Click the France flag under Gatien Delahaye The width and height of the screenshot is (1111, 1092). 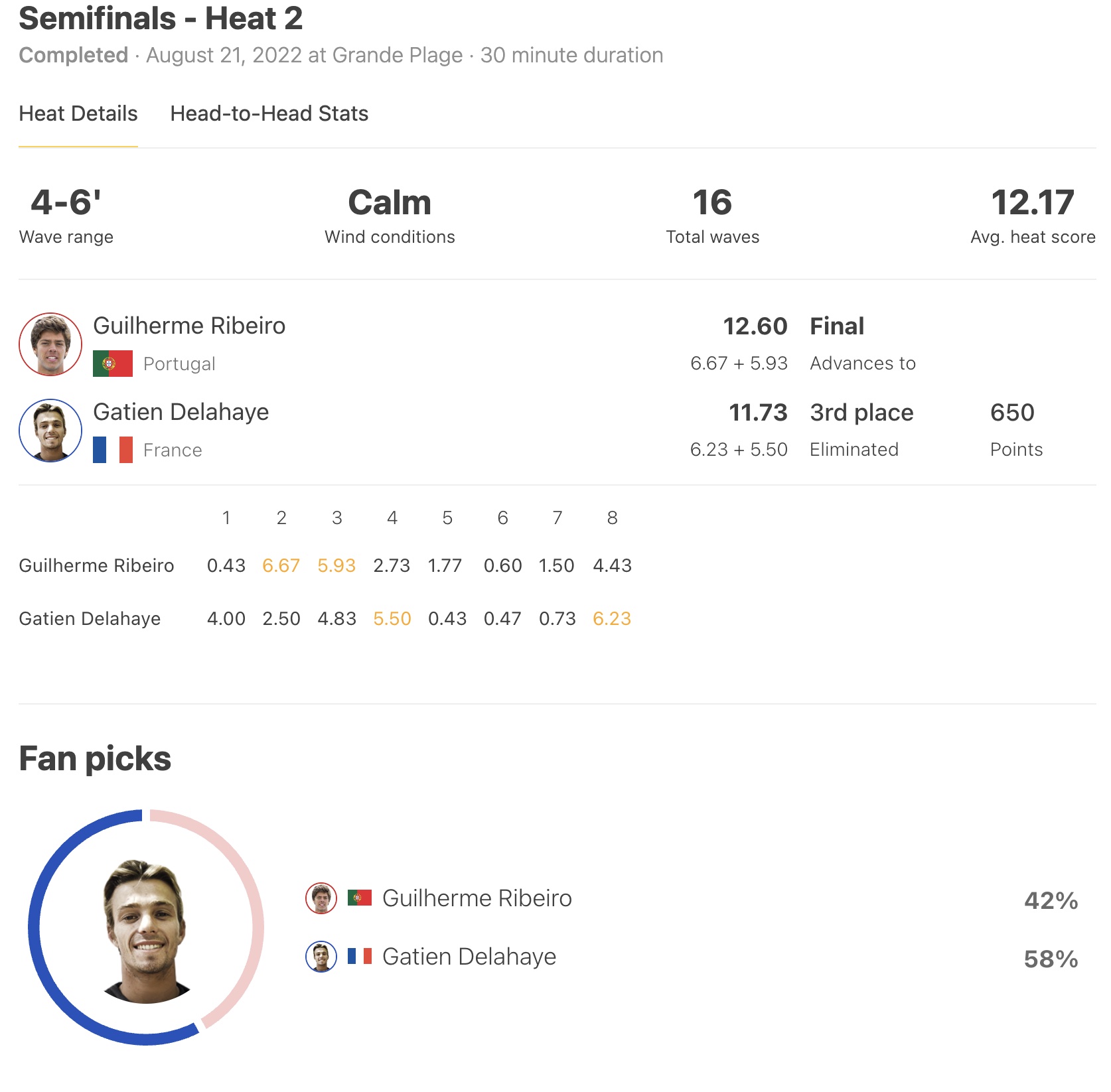tap(113, 450)
